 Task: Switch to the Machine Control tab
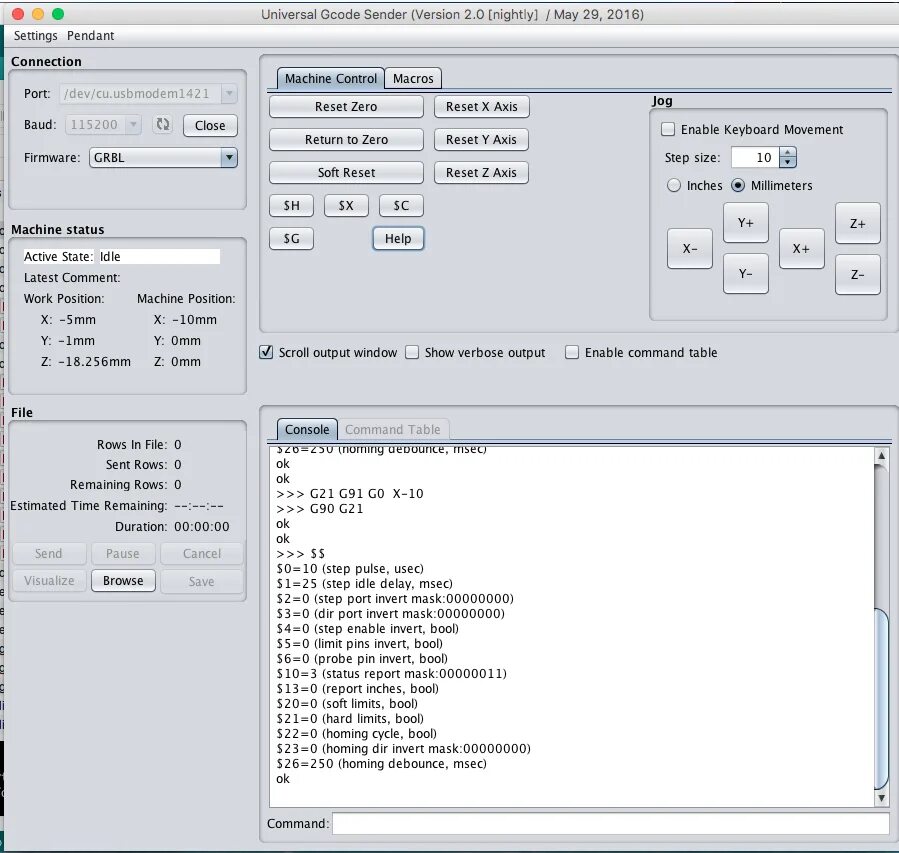[x=331, y=79]
